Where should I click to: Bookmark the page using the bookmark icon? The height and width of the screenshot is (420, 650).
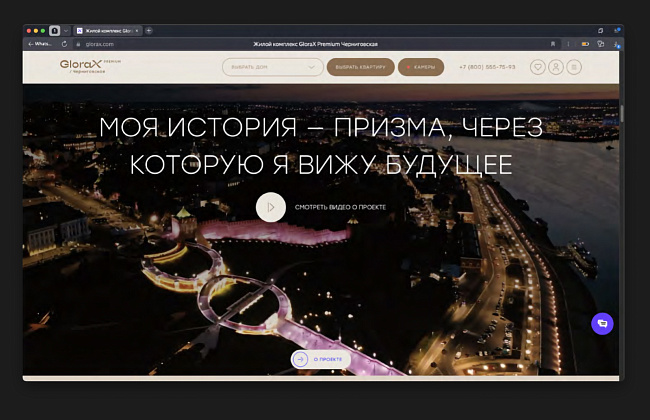point(553,44)
